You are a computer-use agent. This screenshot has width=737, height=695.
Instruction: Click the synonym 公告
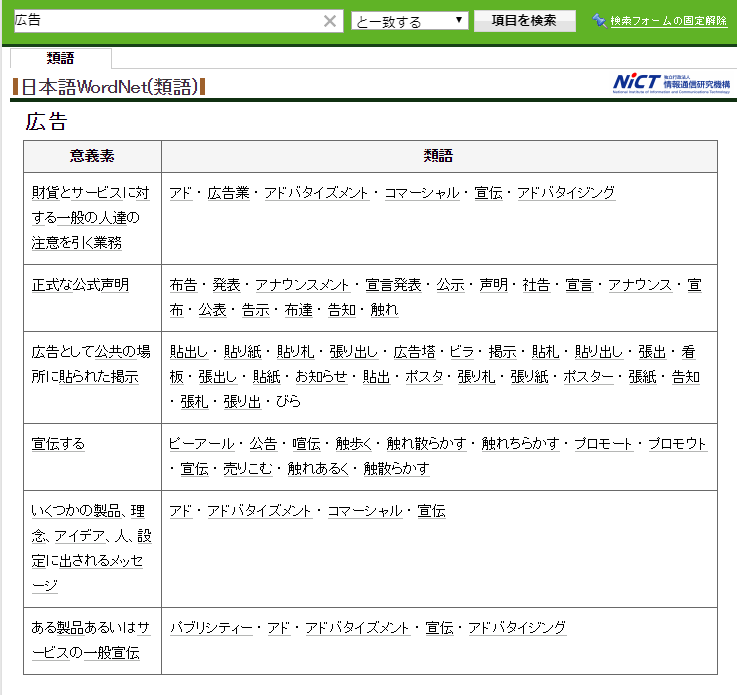263,444
